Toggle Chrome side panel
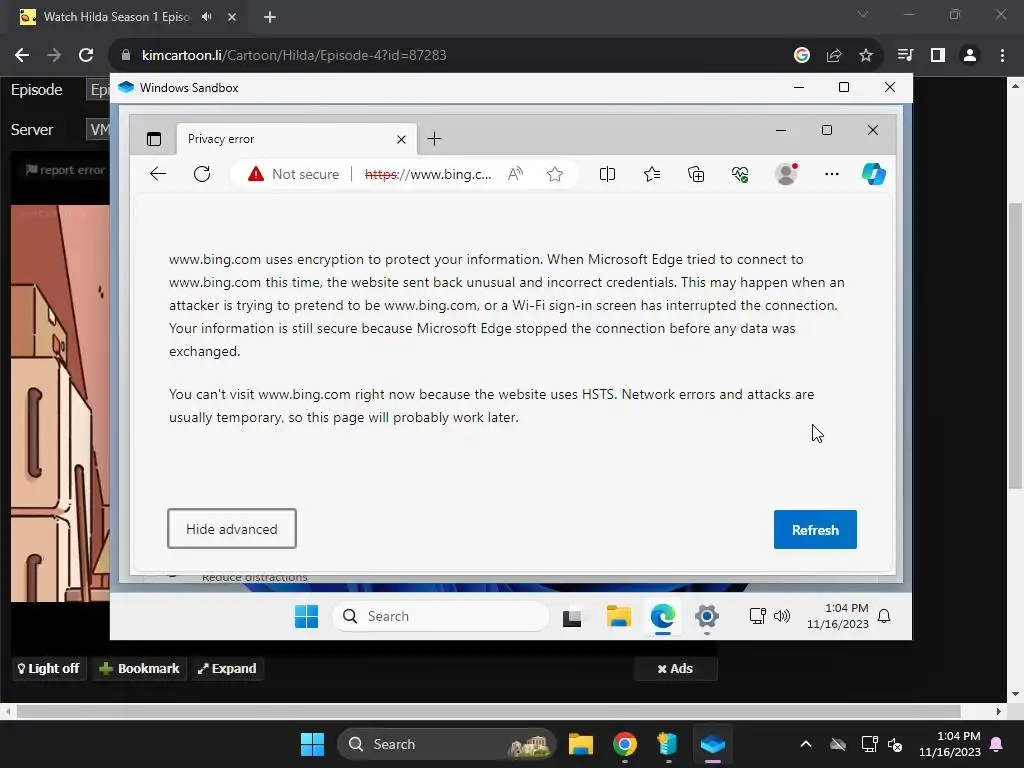Image resolution: width=1024 pixels, height=768 pixels. [x=938, y=55]
